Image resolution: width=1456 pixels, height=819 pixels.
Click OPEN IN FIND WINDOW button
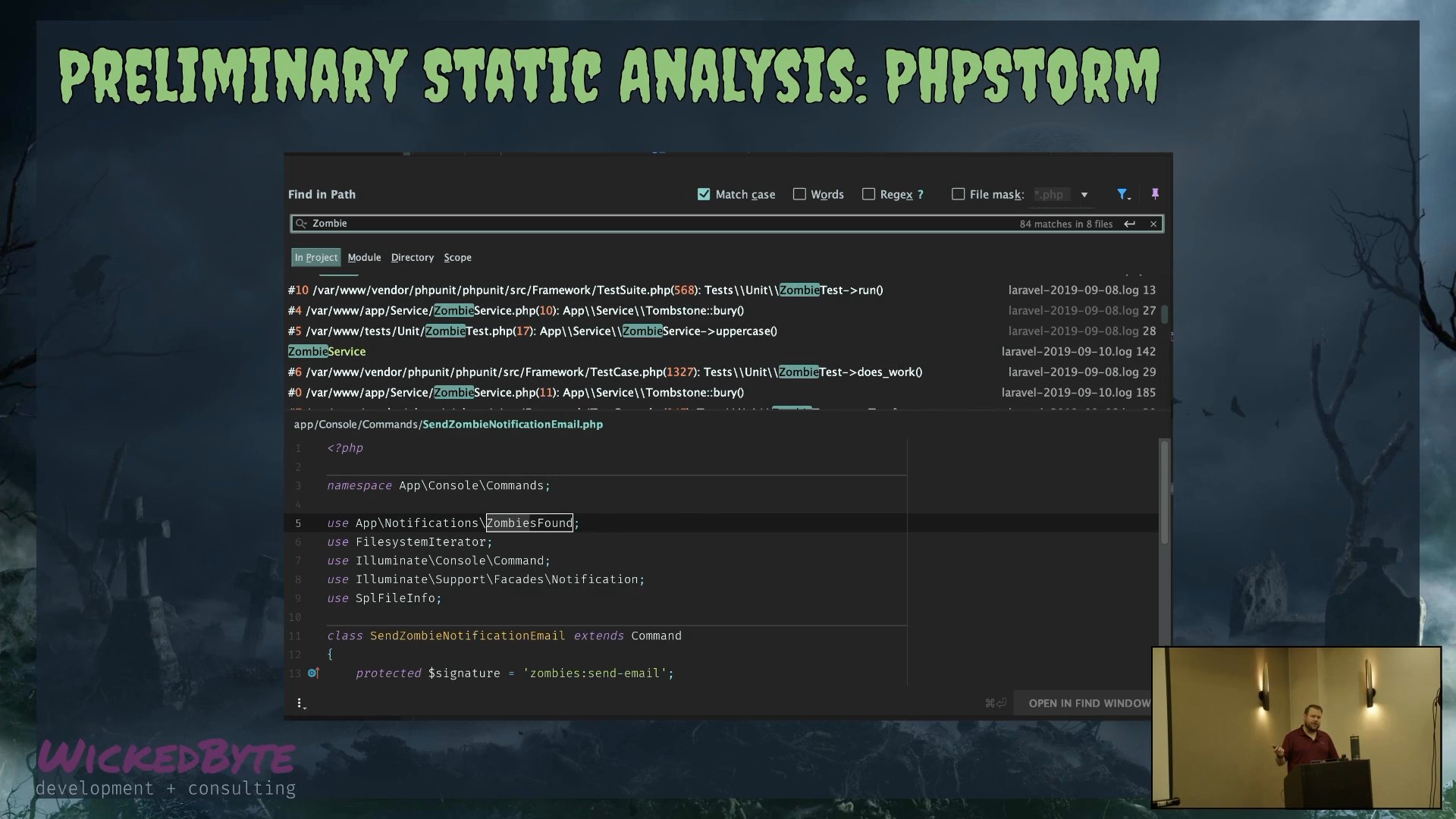tap(1089, 704)
